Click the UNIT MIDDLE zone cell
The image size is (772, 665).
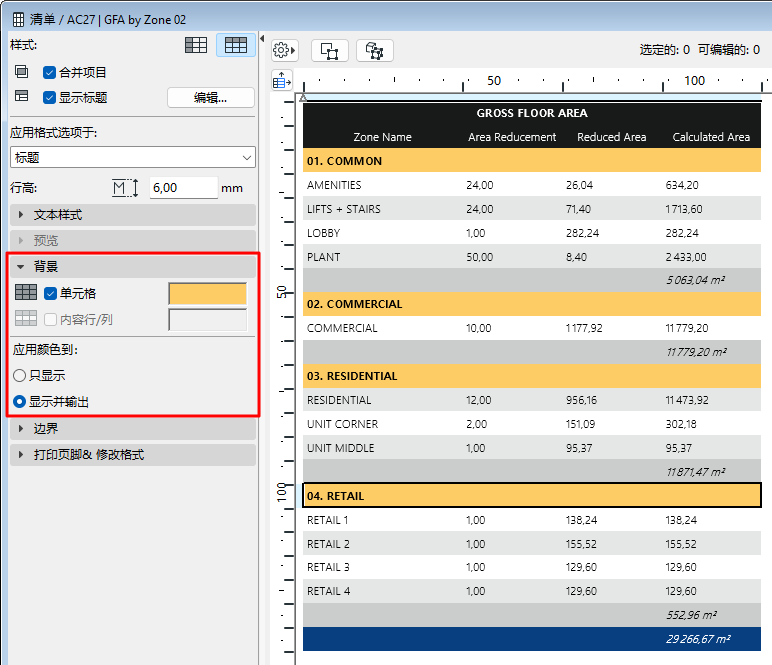pyautogui.click(x=340, y=447)
